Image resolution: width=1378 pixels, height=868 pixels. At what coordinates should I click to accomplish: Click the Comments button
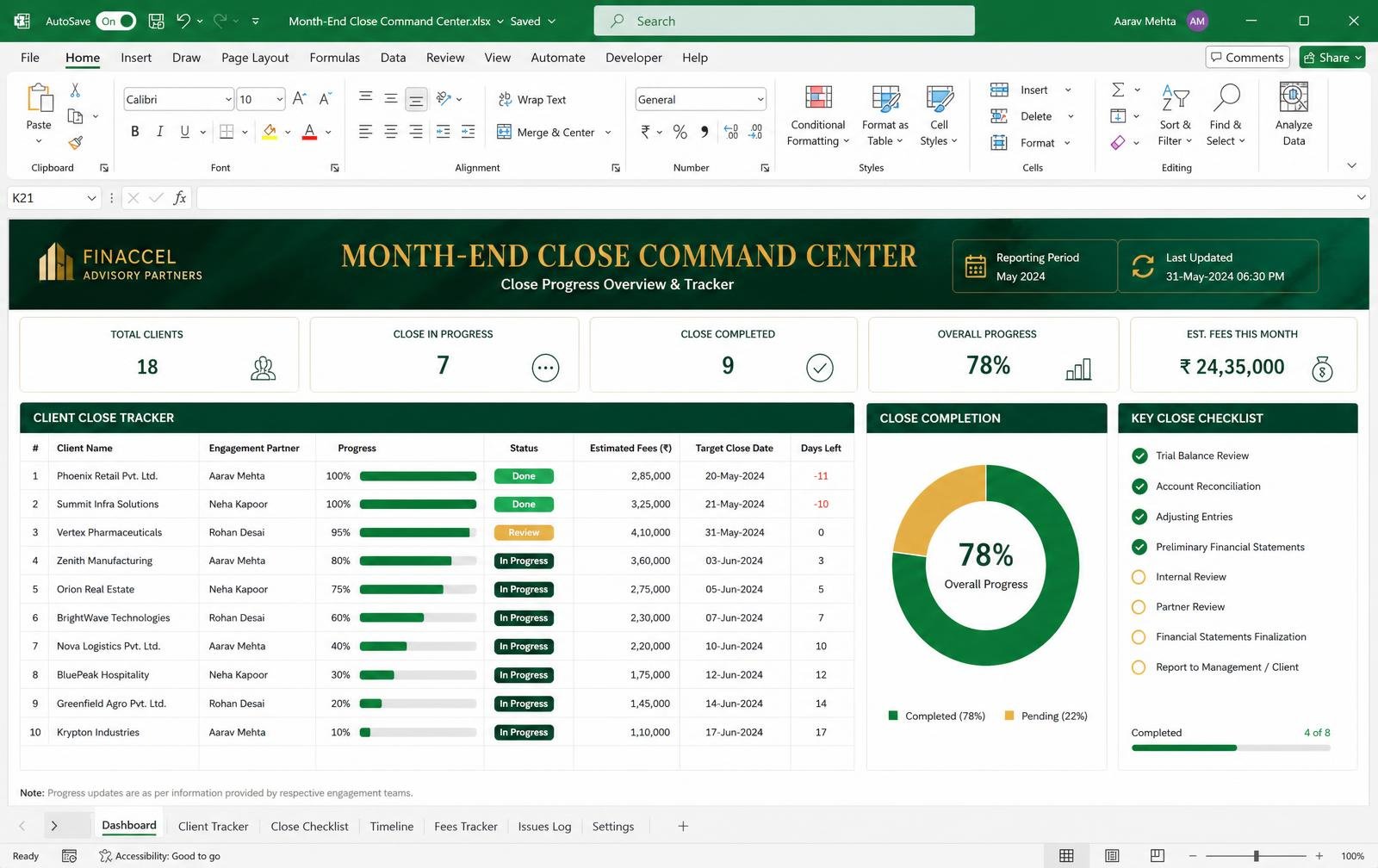pyautogui.click(x=1247, y=58)
